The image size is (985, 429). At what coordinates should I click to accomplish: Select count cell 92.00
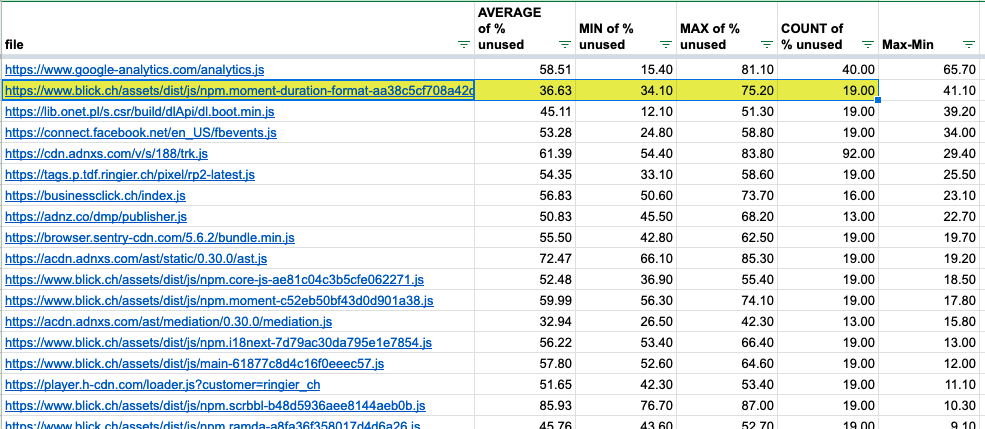828,154
